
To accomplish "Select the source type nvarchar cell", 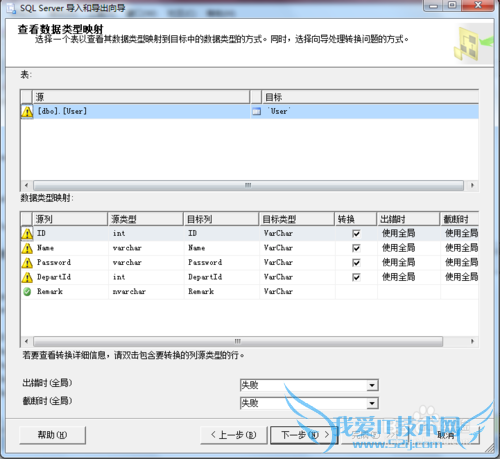I will click(146, 292).
